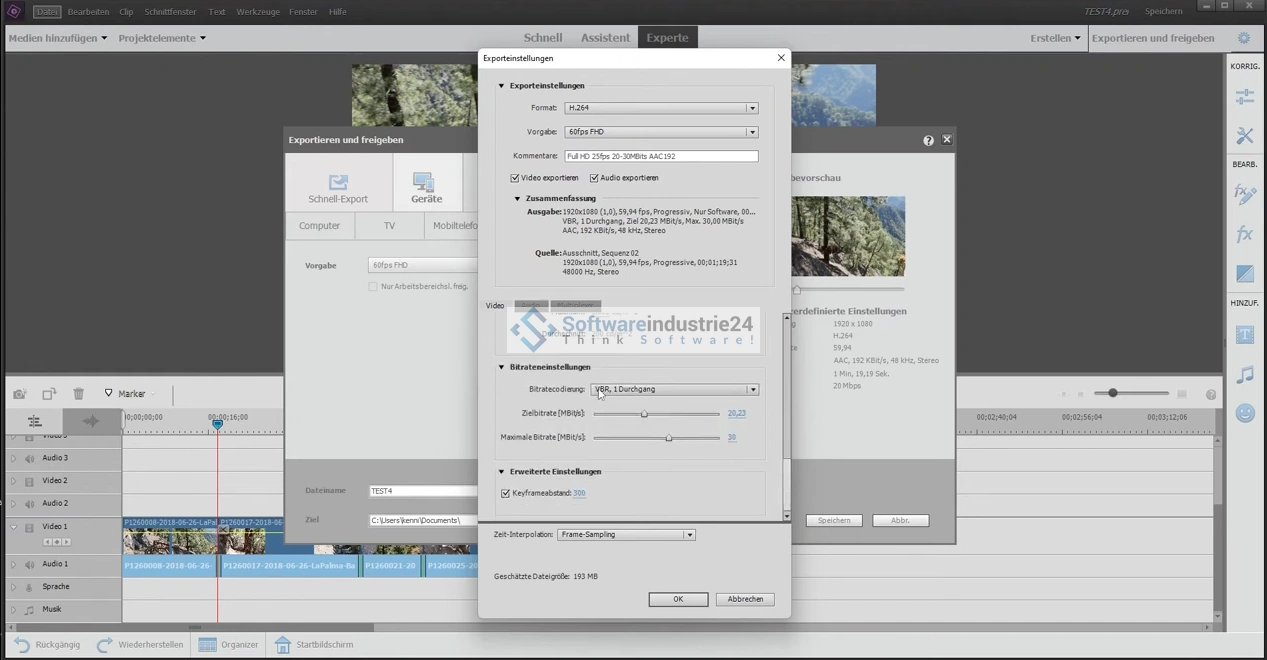Open the Format dropdown showing H.264
This screenshot has height=660, width=1267.
pos(661,108)
